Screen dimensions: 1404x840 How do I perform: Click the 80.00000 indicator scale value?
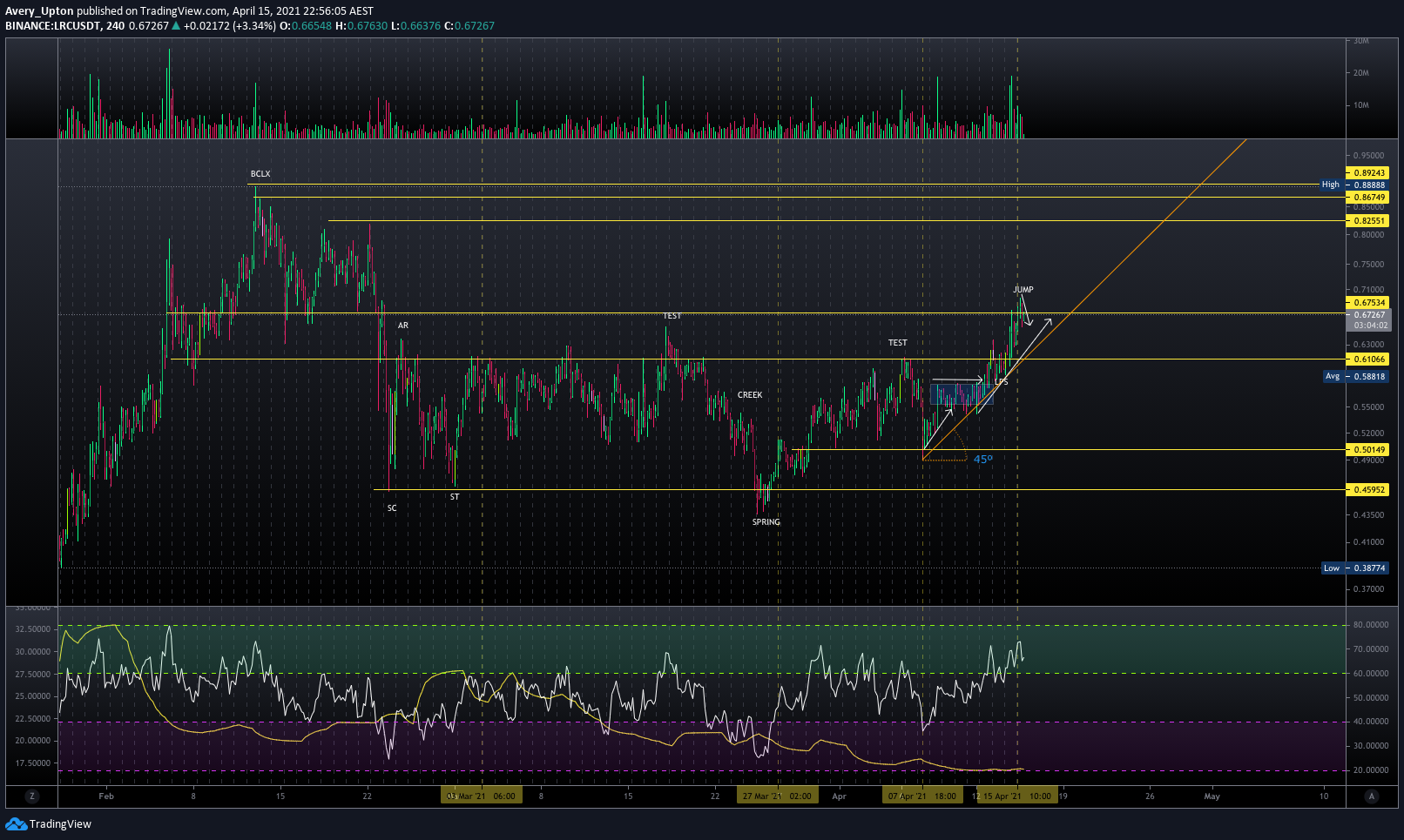[x=1371, y=625]
